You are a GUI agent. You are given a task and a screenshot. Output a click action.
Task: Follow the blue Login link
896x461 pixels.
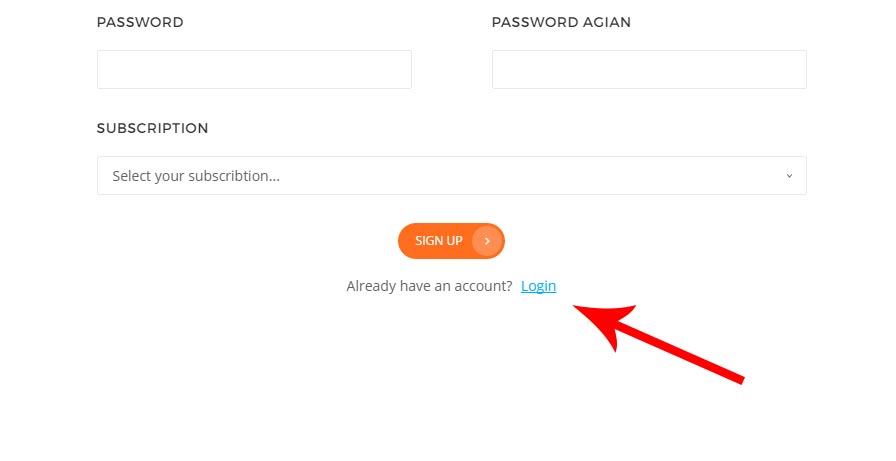538,286
